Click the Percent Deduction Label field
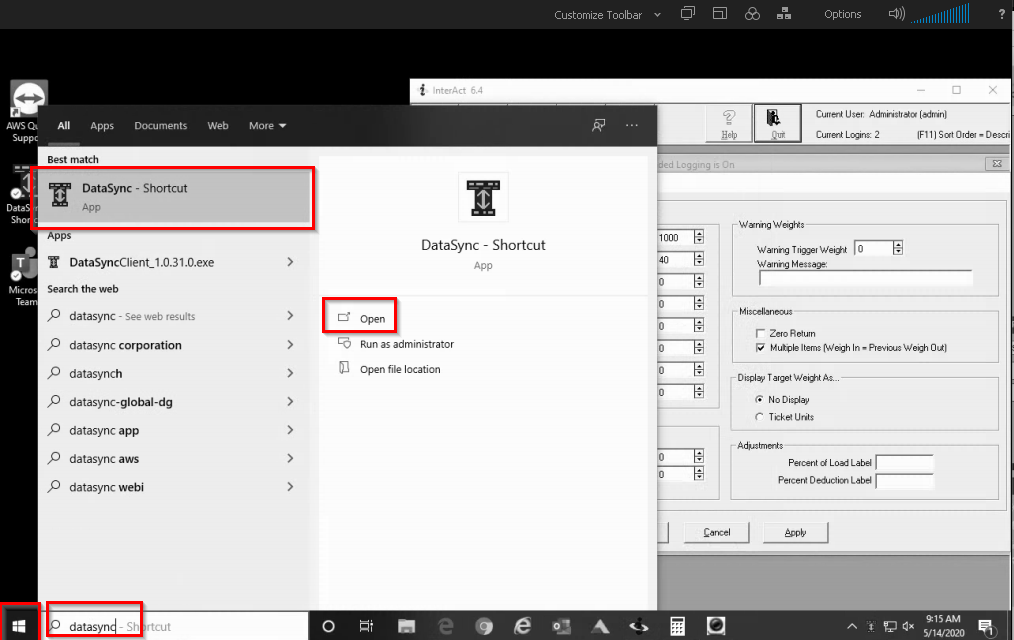Viewport: 1014px width, 640px height. tap(904, 480)
